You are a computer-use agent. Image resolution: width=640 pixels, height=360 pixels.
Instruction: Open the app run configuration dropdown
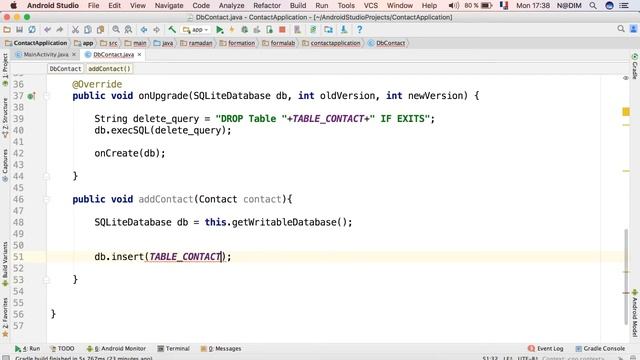point(196,30)
